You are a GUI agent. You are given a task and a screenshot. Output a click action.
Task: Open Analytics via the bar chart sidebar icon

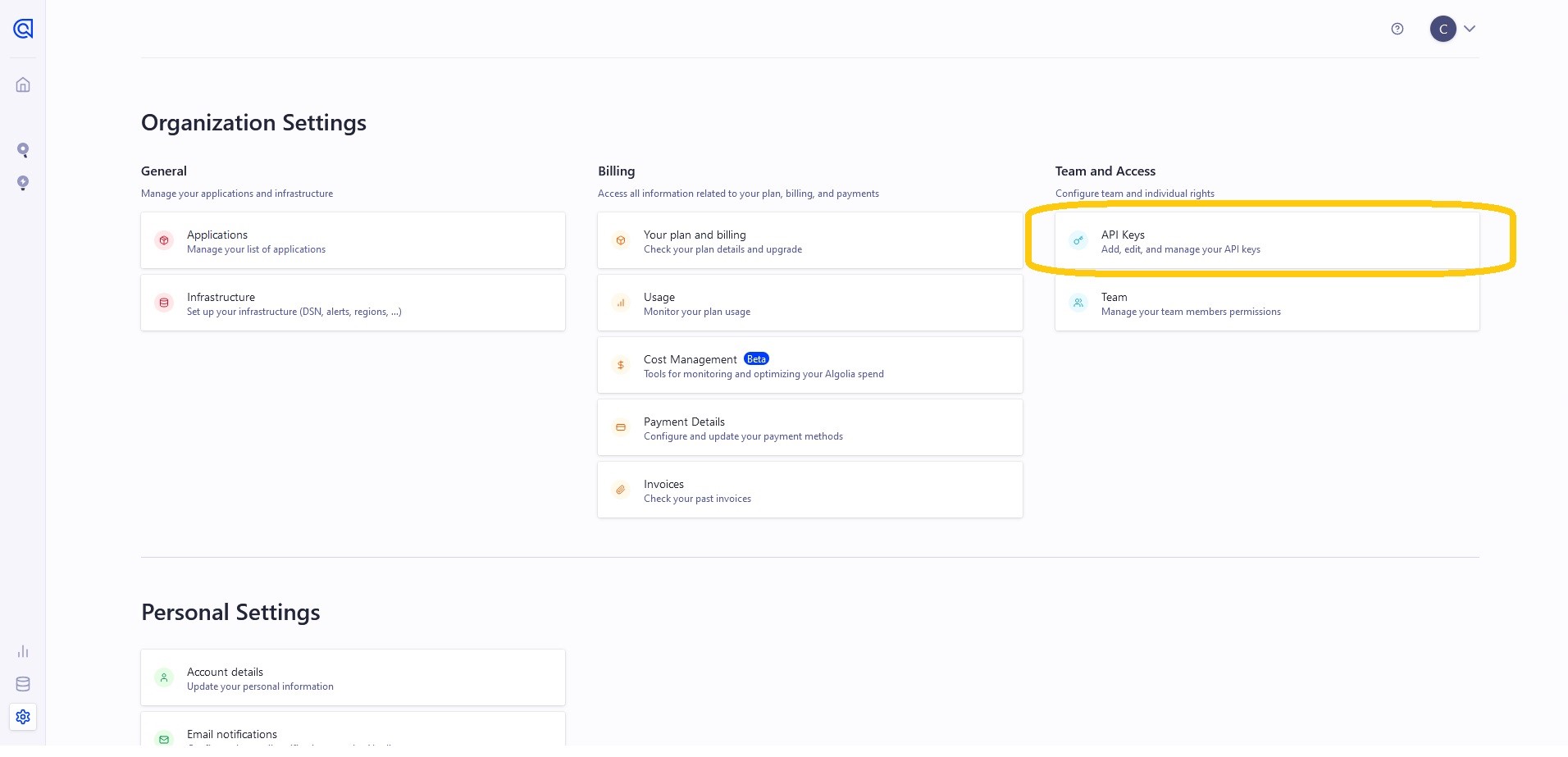pos(22,650)
